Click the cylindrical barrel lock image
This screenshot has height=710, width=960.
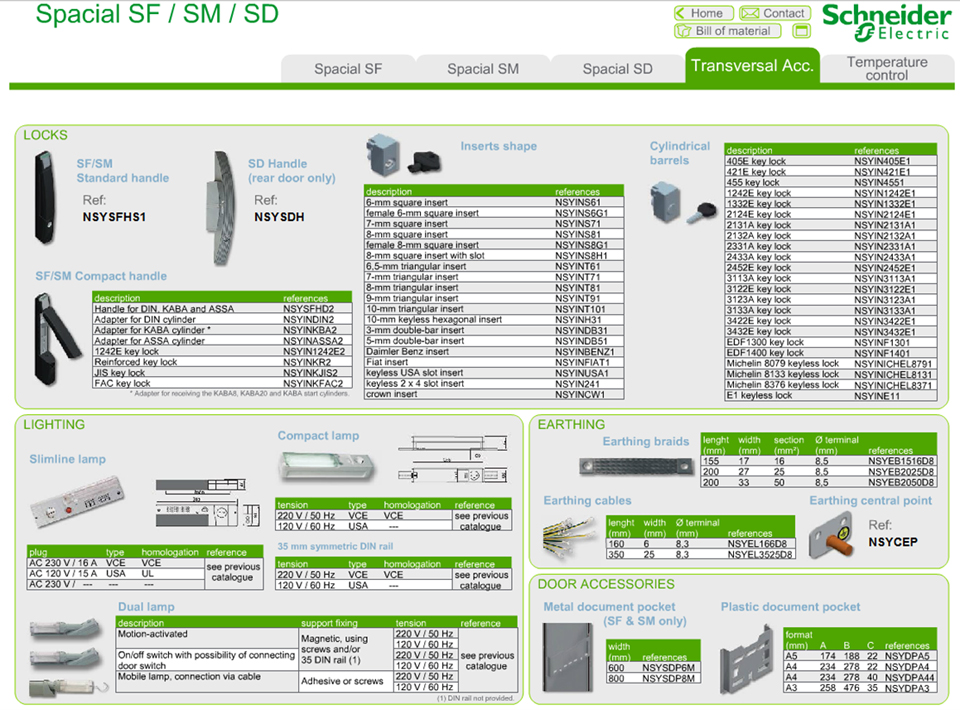[665, 202]
